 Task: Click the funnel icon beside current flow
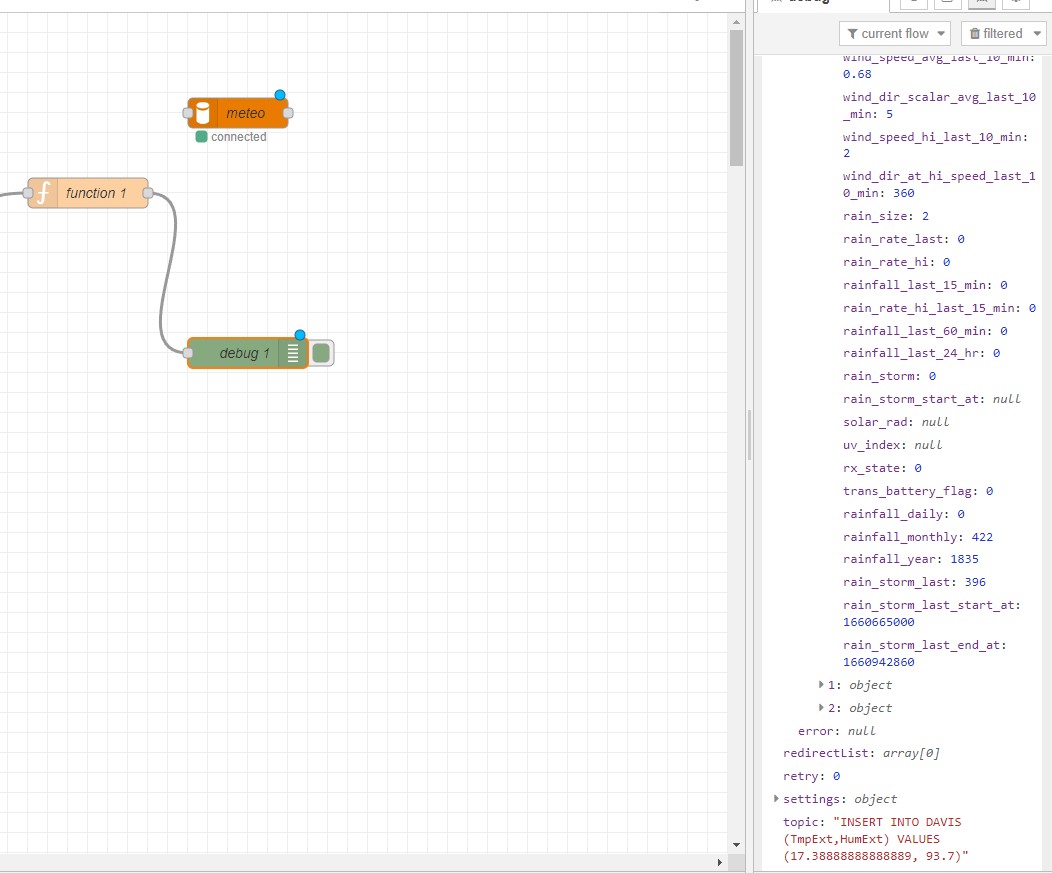[x=852, y=34]
